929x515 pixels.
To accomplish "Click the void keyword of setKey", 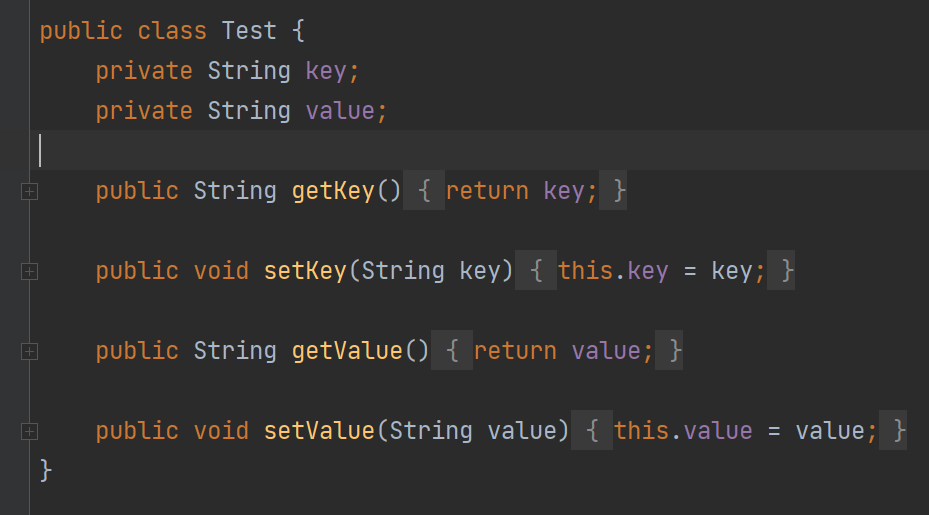I will pyautogui.click(x=221, y=271).
